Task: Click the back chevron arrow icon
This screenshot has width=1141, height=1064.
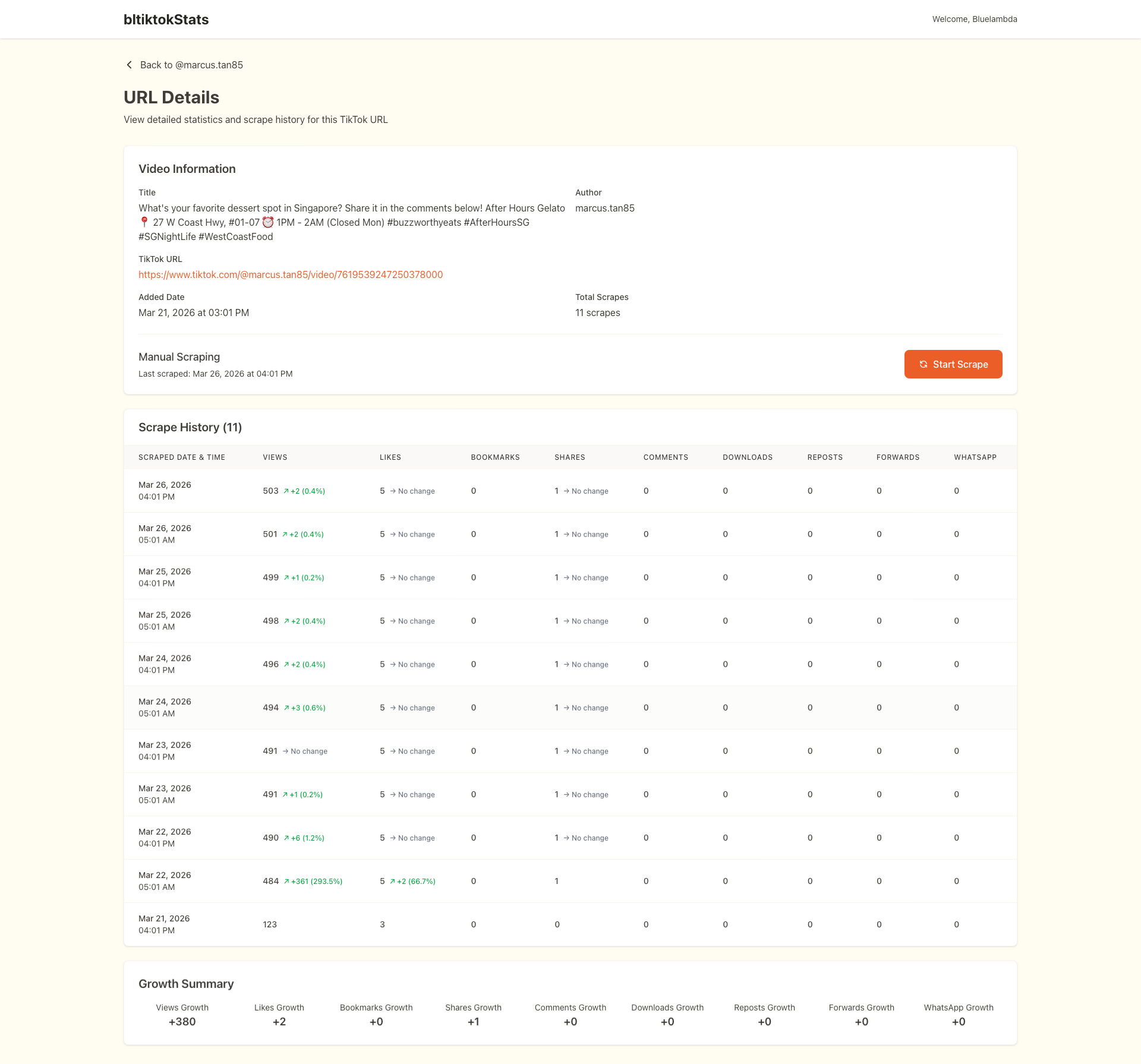Action: (x=129, y=65)
